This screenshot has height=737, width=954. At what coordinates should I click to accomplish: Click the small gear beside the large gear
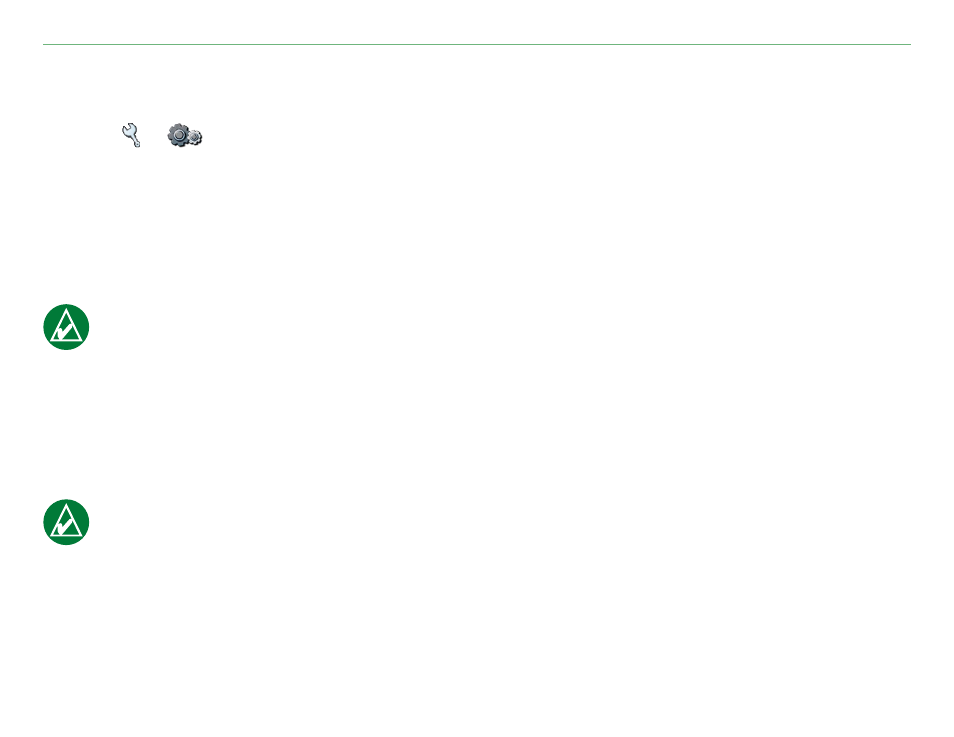pos(195,138)
